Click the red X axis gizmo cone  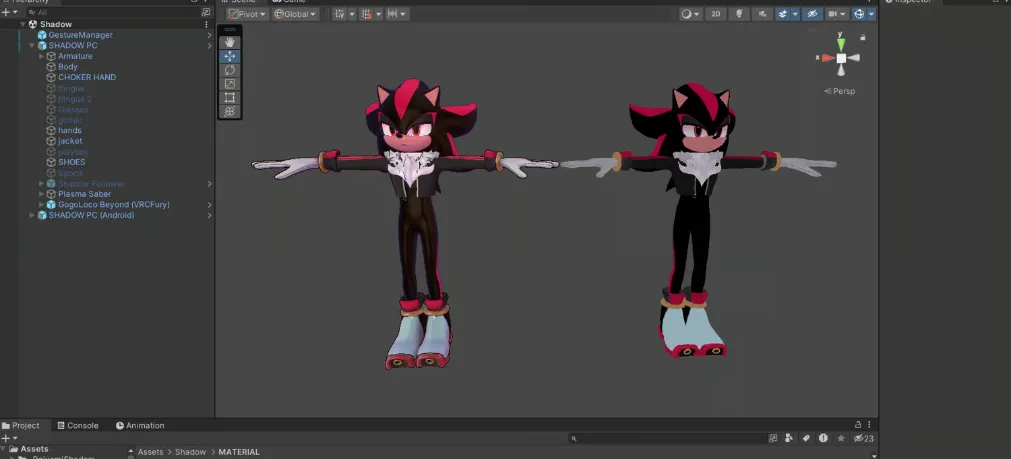click(826, 58)
